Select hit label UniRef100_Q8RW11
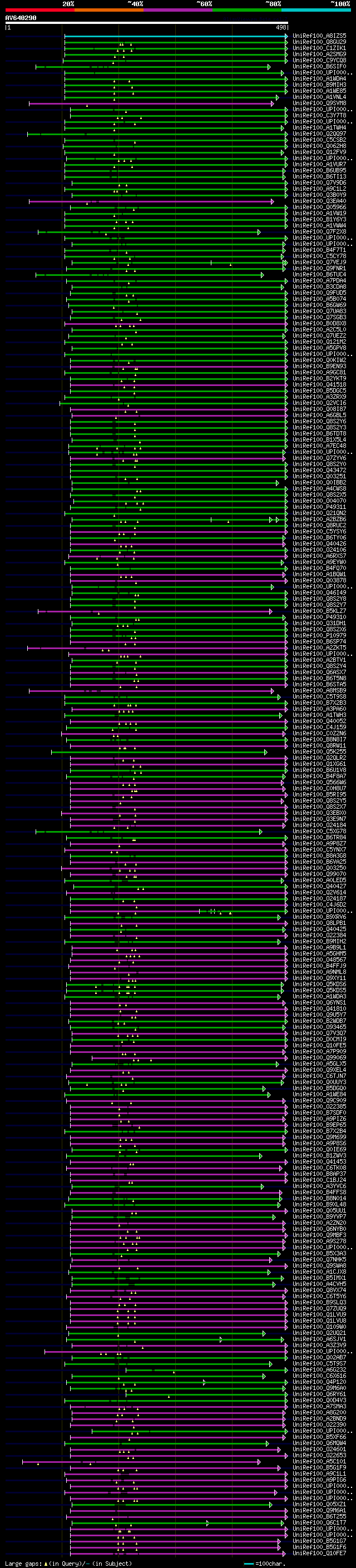This screenshot has height=1568, width=356. pyautogui.click(x=319, y=746)
